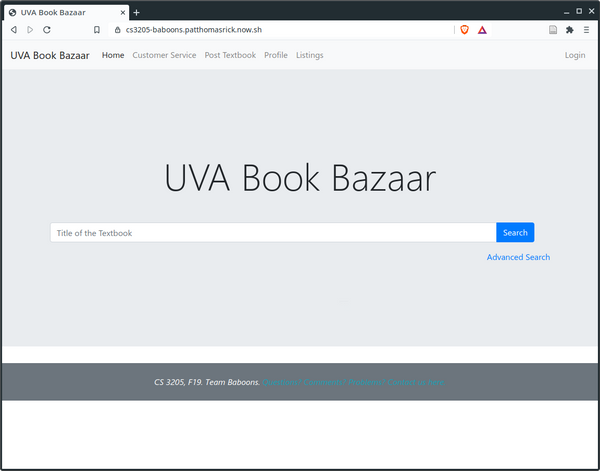Viewport: 600px width, 471px height.
Task: Open the Profile nav link
Action: click(276, 55)
